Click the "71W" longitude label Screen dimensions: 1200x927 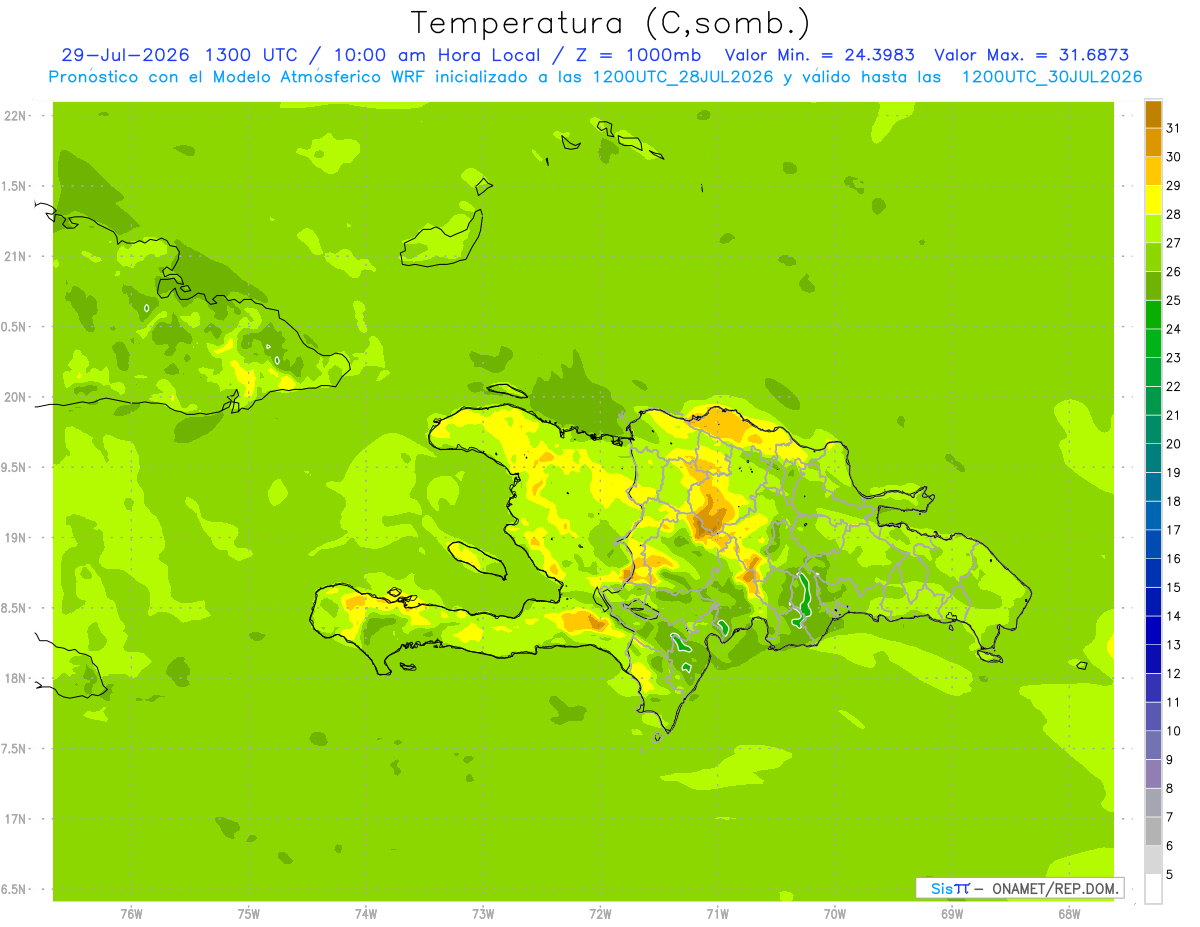(x=717, y=913)
